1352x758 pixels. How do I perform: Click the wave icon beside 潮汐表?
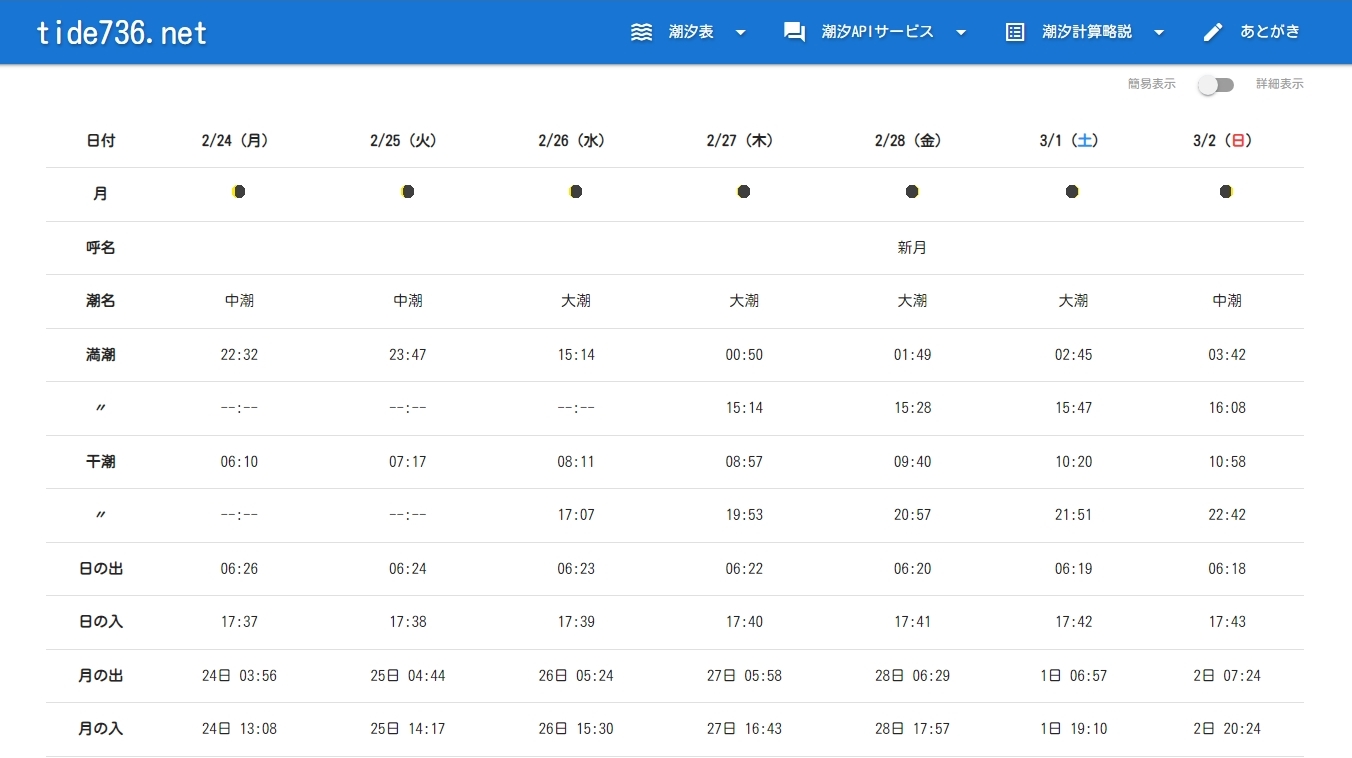[x=642, y=32]
